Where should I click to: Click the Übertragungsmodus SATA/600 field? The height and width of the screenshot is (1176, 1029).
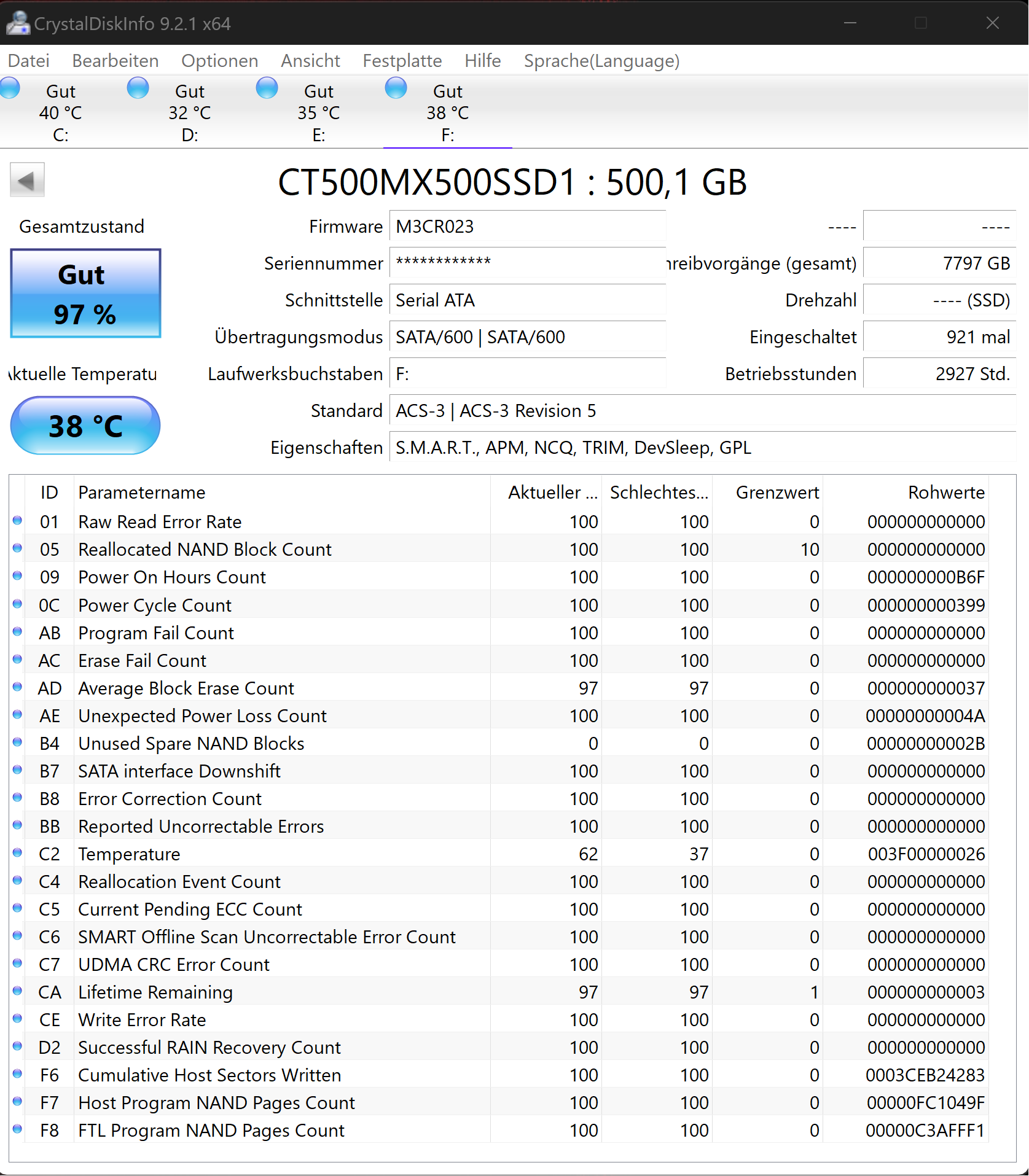tap(528, 337)
